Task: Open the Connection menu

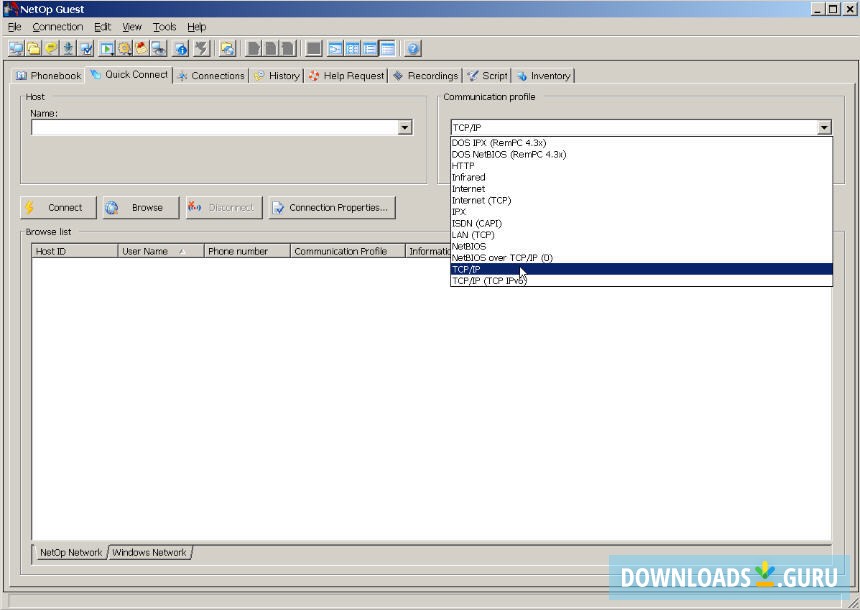Action: coord(58,27)
